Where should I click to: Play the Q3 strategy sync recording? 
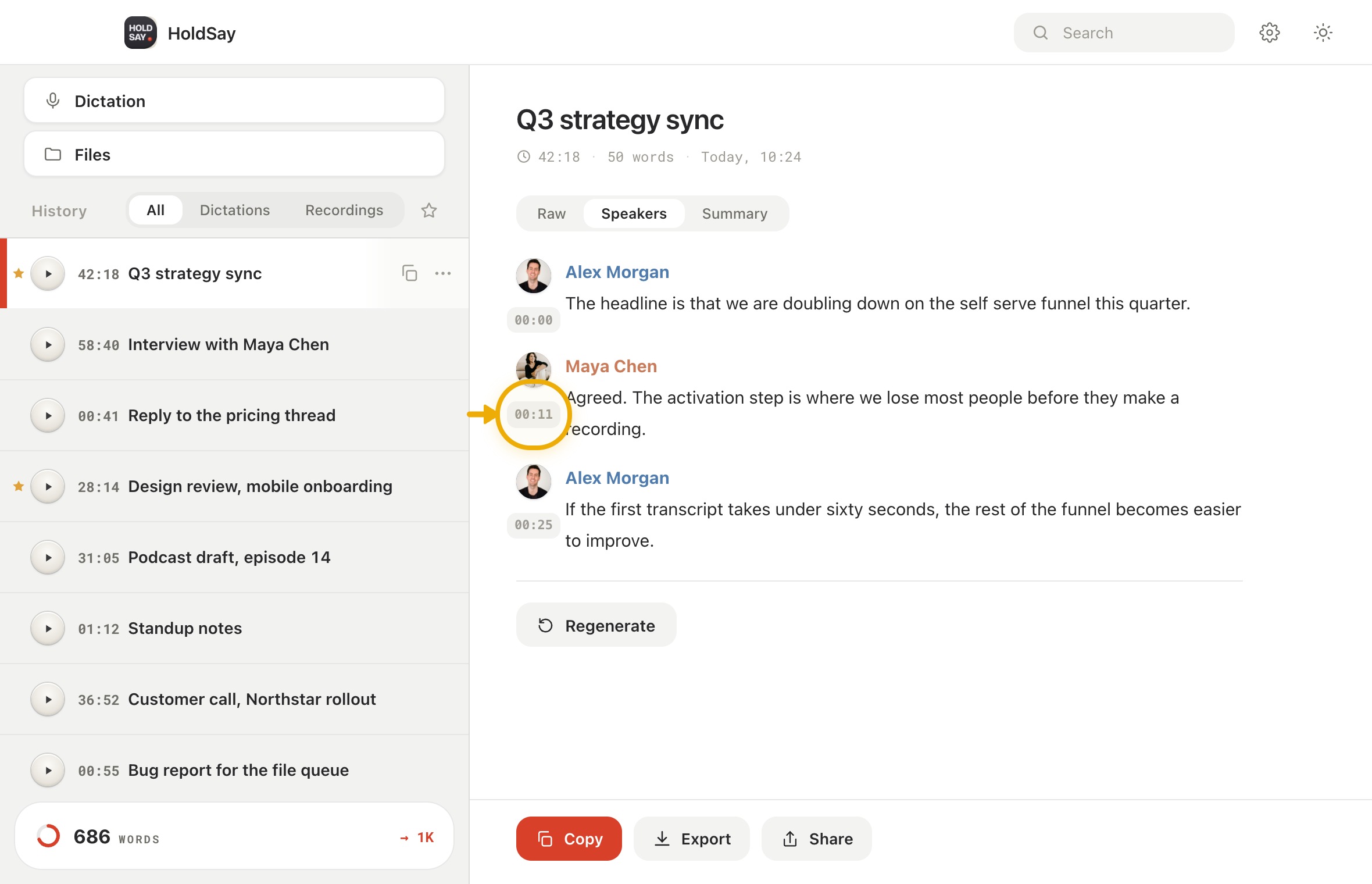48,273
